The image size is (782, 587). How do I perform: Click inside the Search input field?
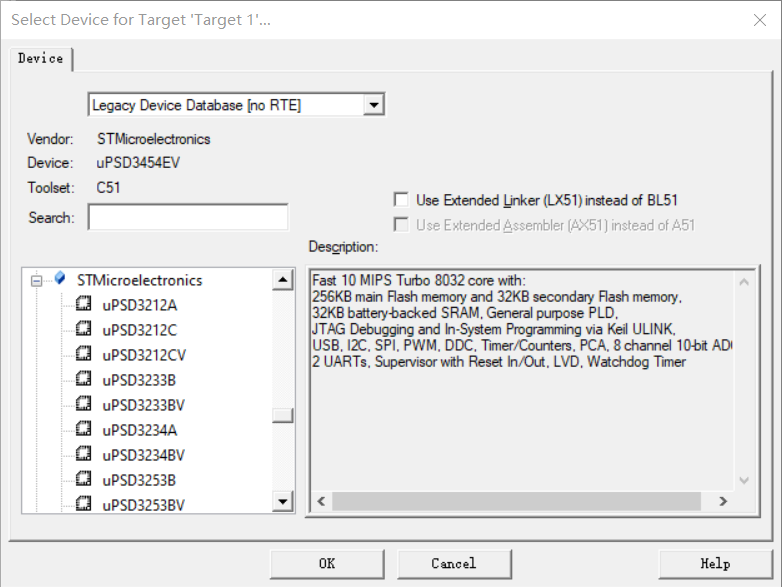188,217
